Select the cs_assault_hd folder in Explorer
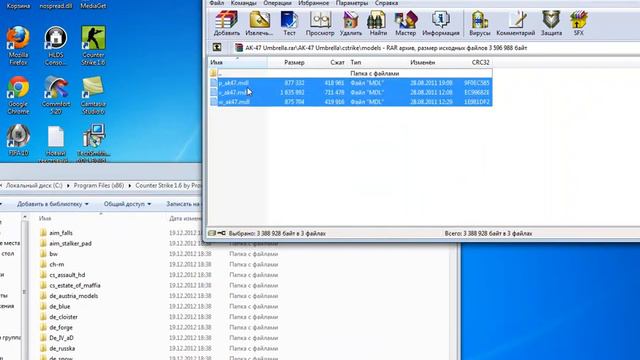Image resolution: width=640 pixels, height=360 pixels. click(x=67, y=275)
